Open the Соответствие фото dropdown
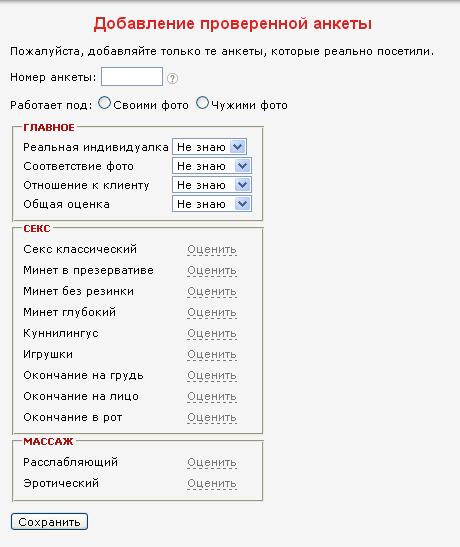 point(212,166)
